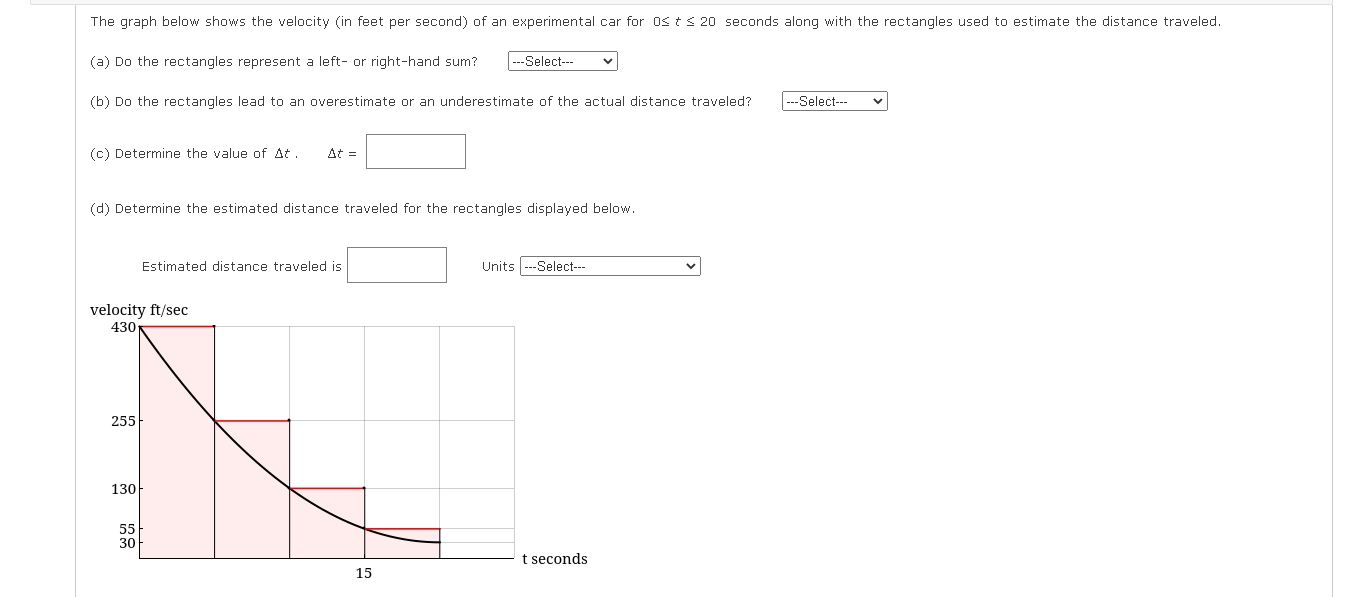Screen dimensions: 1346x597
Task: Click the 130 axis tick label
Action: [x=123, y=490]
